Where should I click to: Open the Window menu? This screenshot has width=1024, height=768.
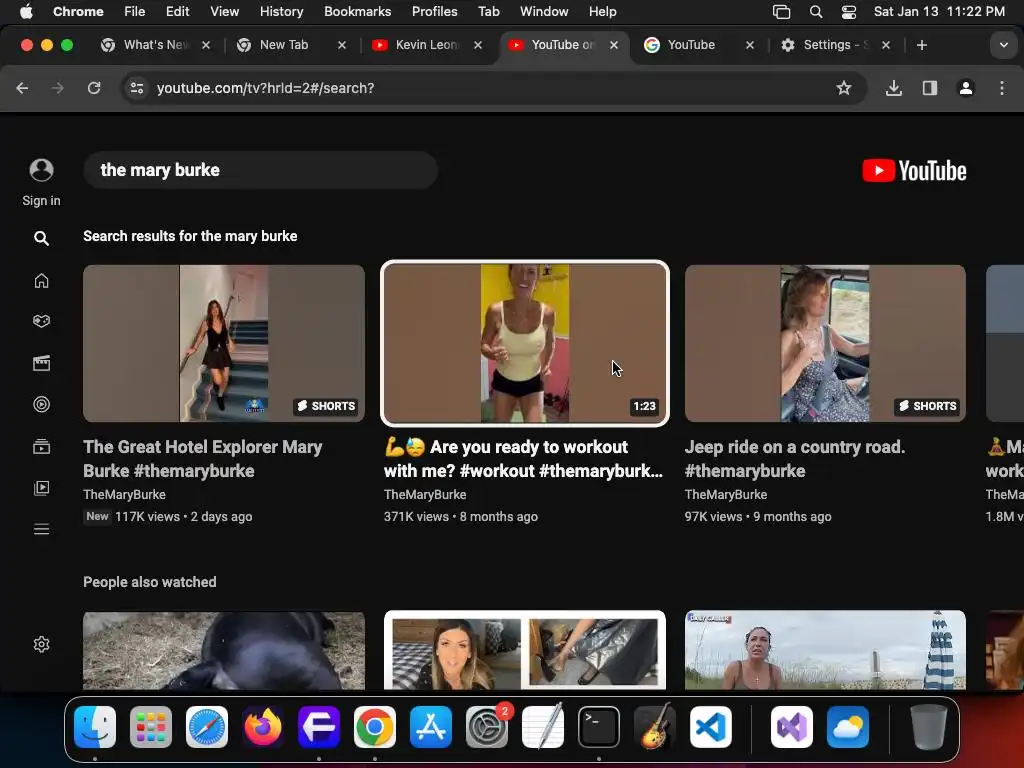click(x=544, y=12)
